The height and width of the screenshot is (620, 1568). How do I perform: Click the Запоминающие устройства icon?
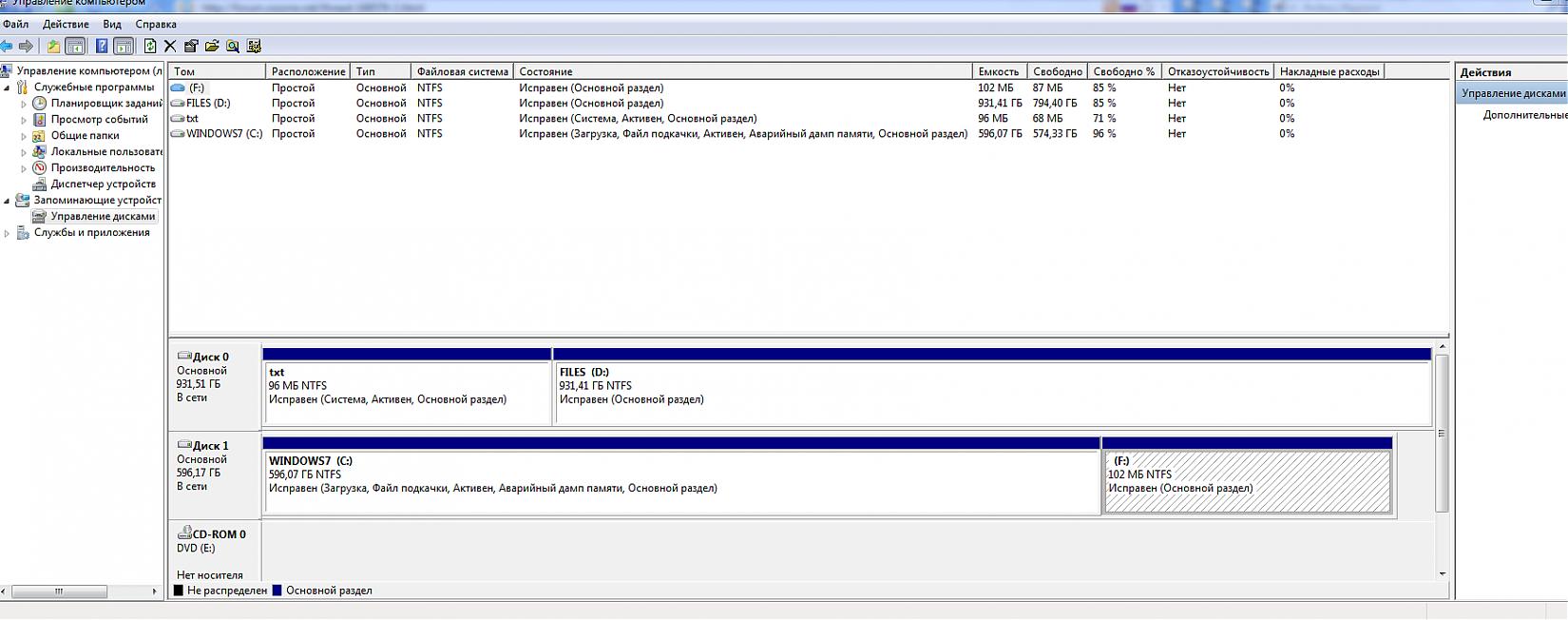point(22,200)
